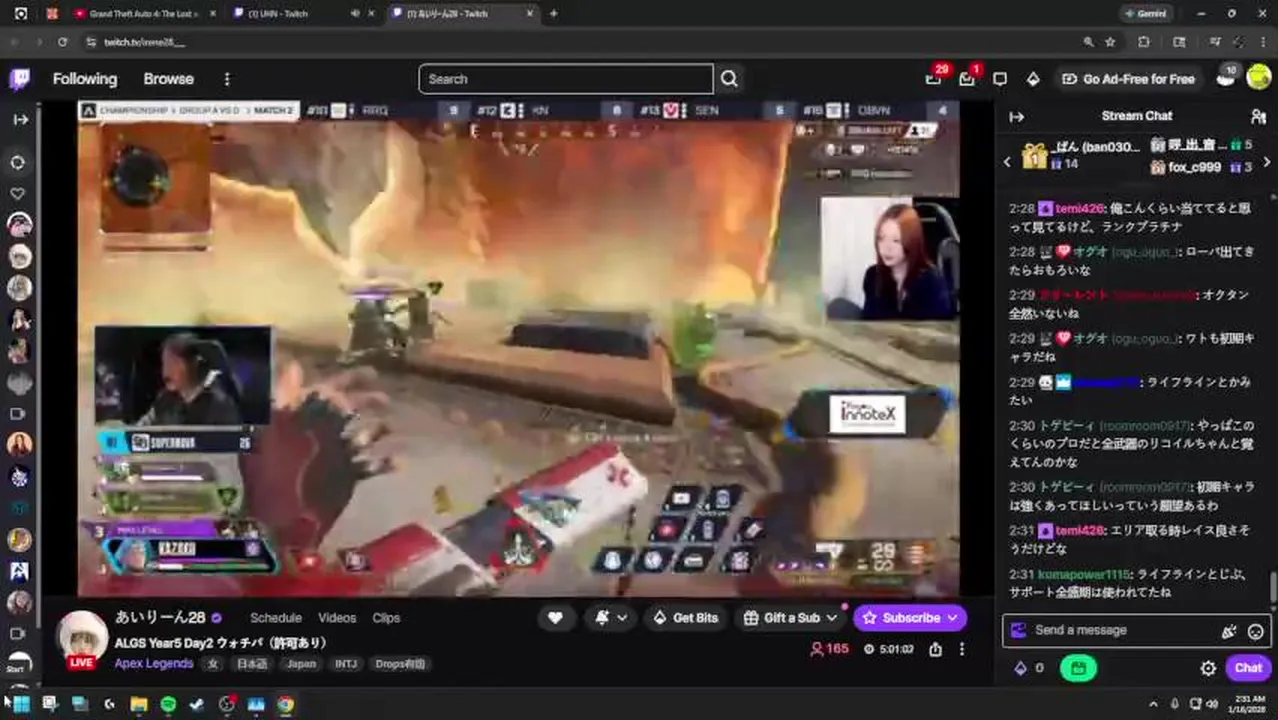Open the Gift a Sub dropdown
The image size is (1278, 720).
(x=790, y=618)
